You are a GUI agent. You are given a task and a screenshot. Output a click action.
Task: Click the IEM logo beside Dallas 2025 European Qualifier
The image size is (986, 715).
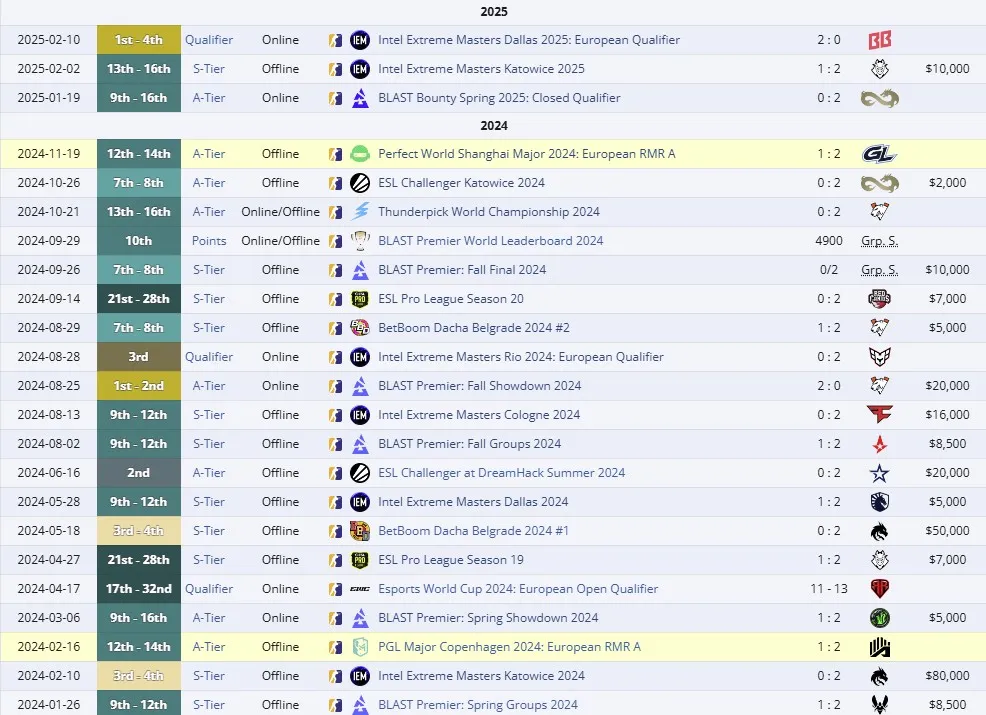360,40
